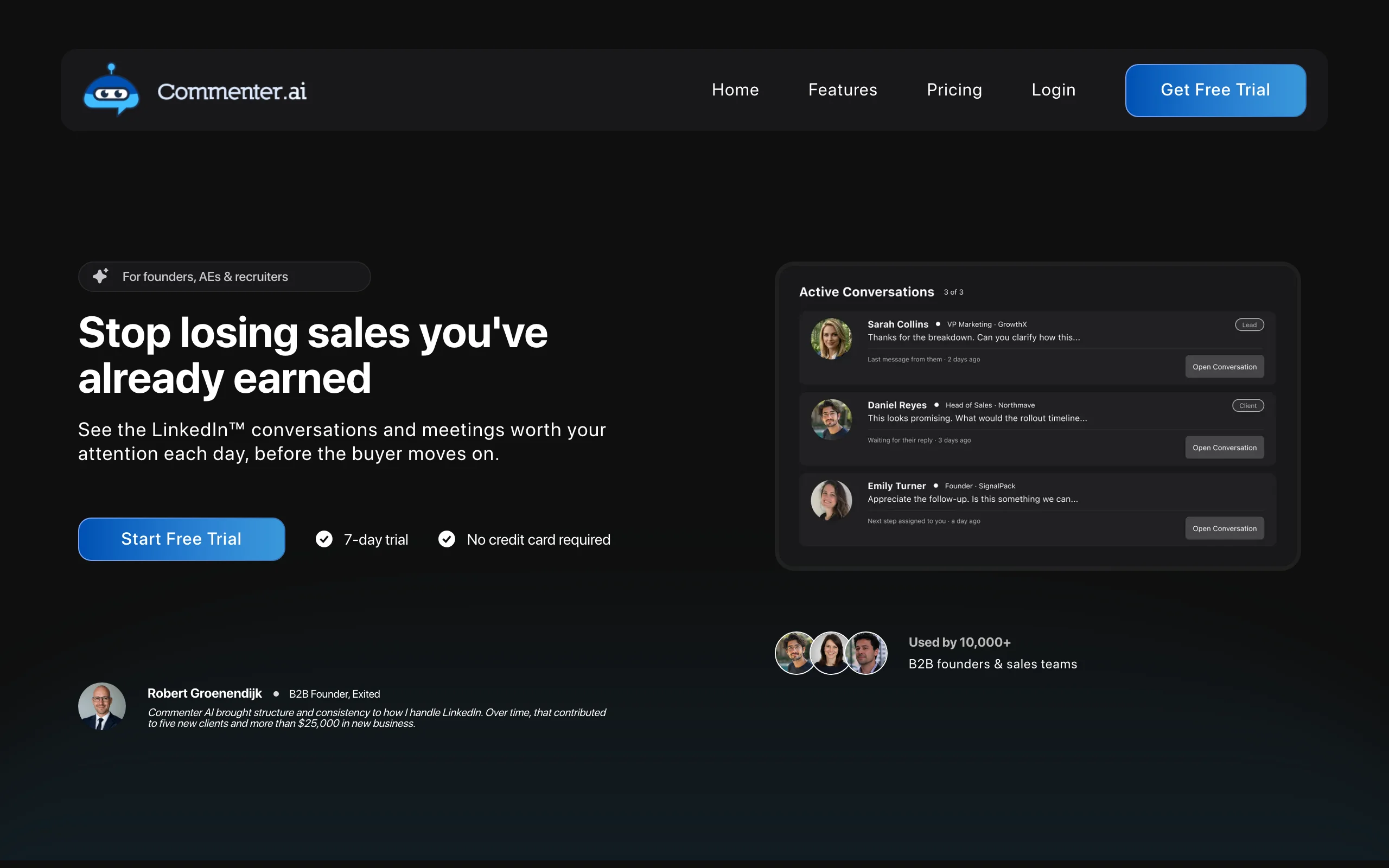Viewport: 1389px width, 868px height.
Task: Click the message preview 'This looks promising...'
Action: coord(977,418)
